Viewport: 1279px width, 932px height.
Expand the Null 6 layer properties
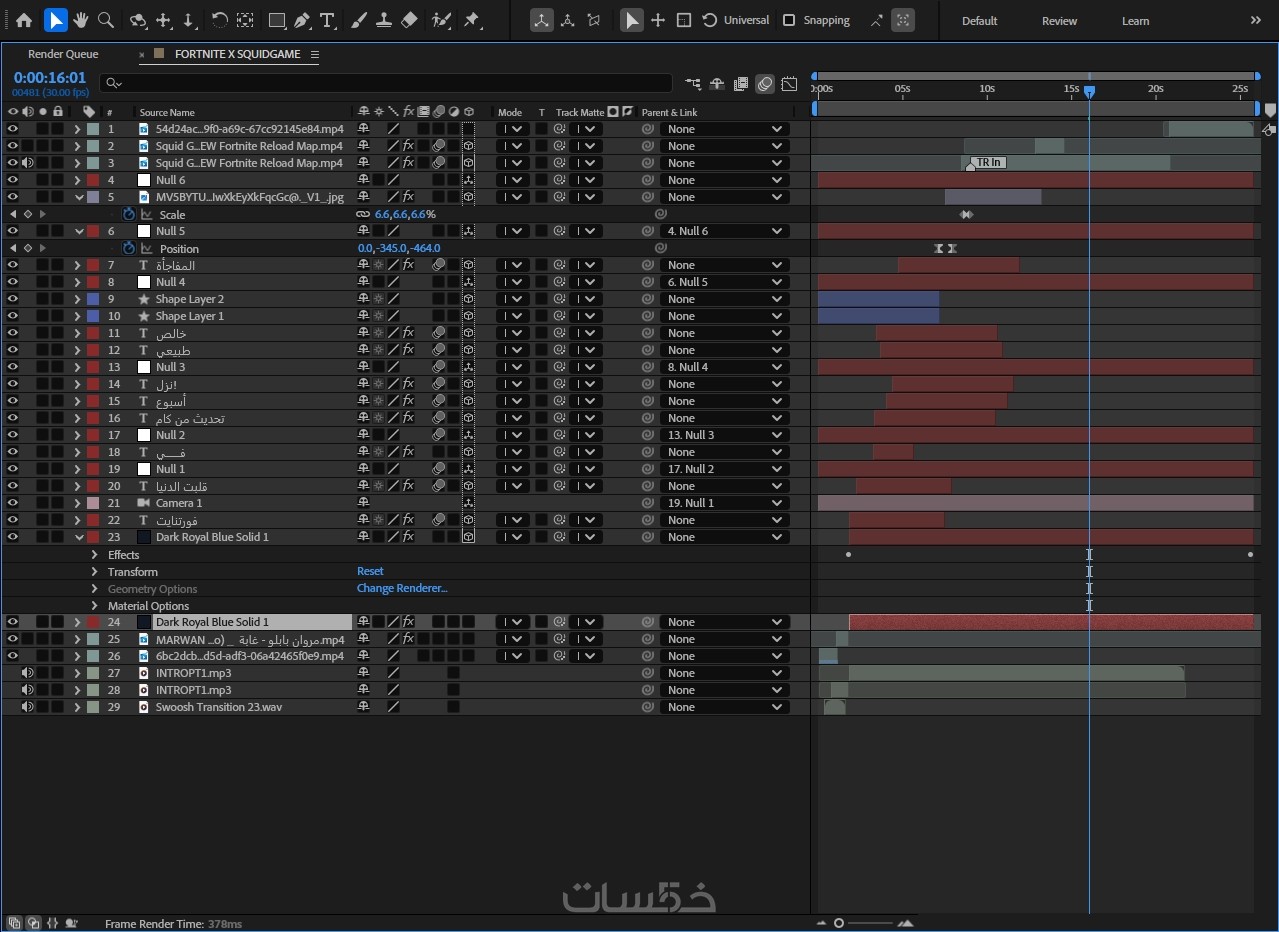pos(77,180)
